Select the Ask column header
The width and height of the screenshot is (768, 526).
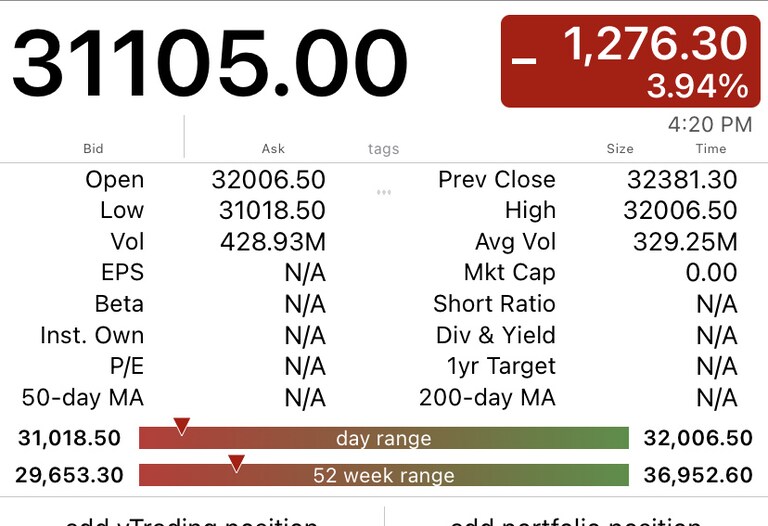coord(273,148)
